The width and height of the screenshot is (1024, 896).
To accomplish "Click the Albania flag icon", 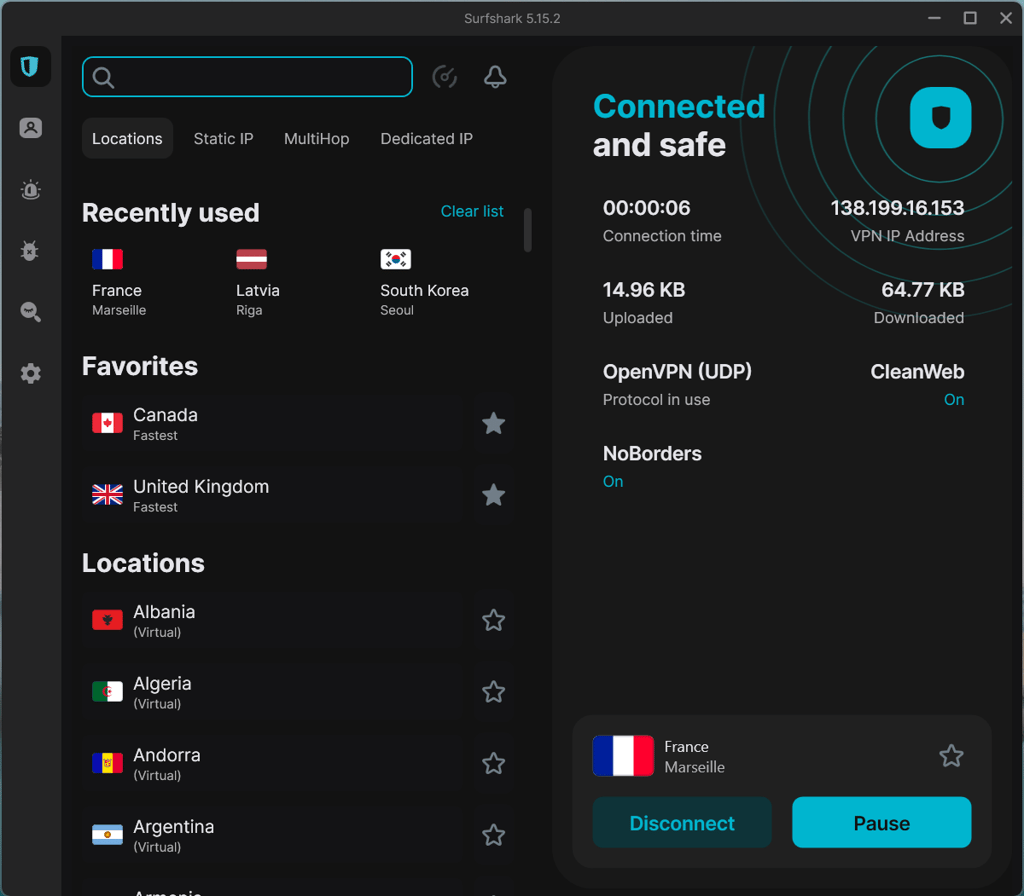I will 107,620.
